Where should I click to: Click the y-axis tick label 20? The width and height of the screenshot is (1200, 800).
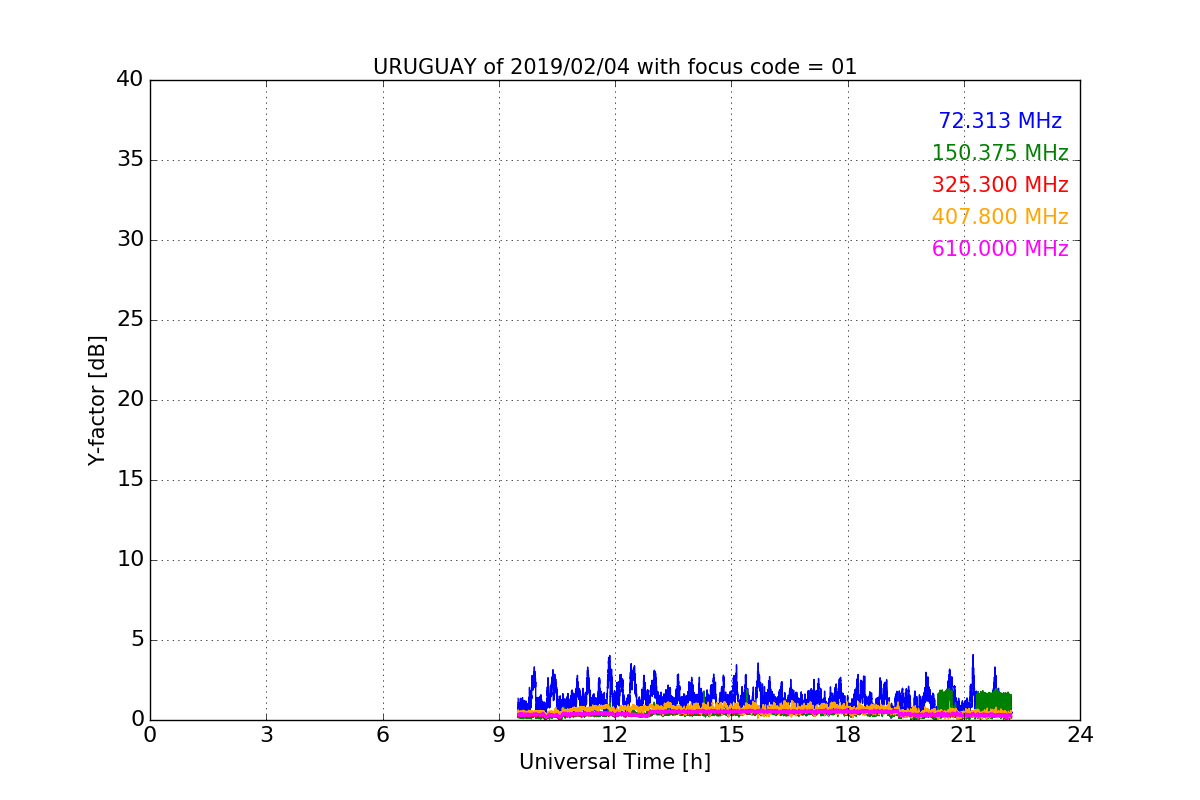click(130, 399)
